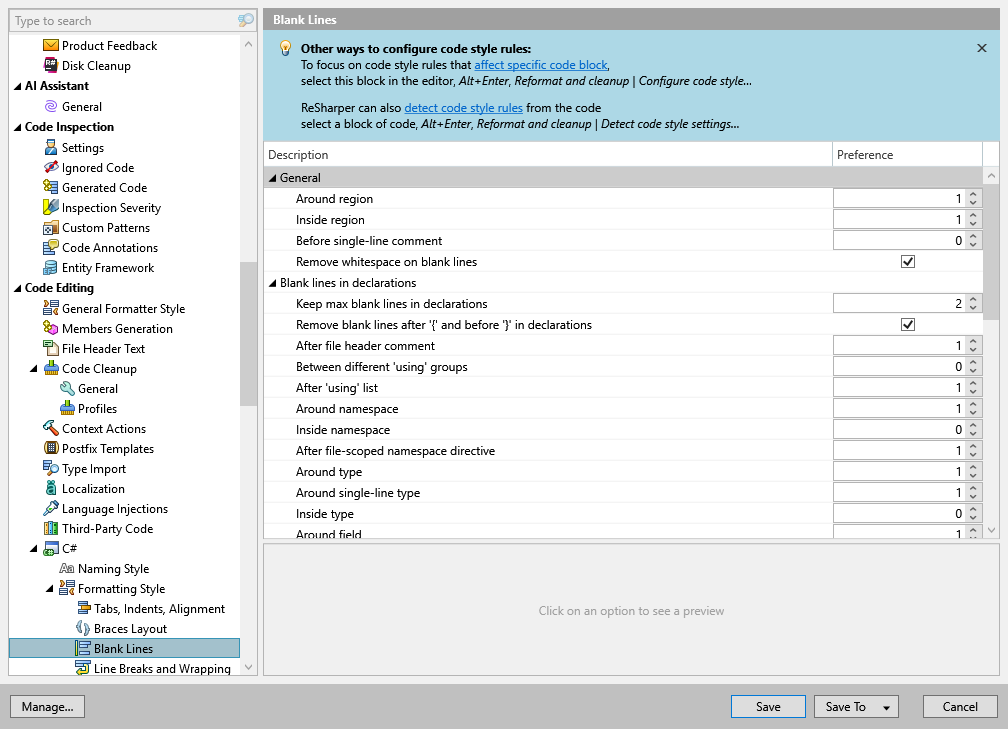Click the Inspection Severity icon
This screenshot has width=1008, height=729.
point(51,208)
